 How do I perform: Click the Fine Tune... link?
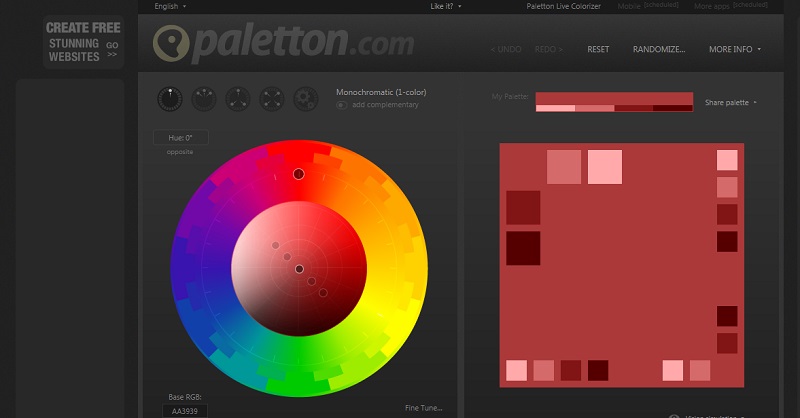click(x=423, y=408)
